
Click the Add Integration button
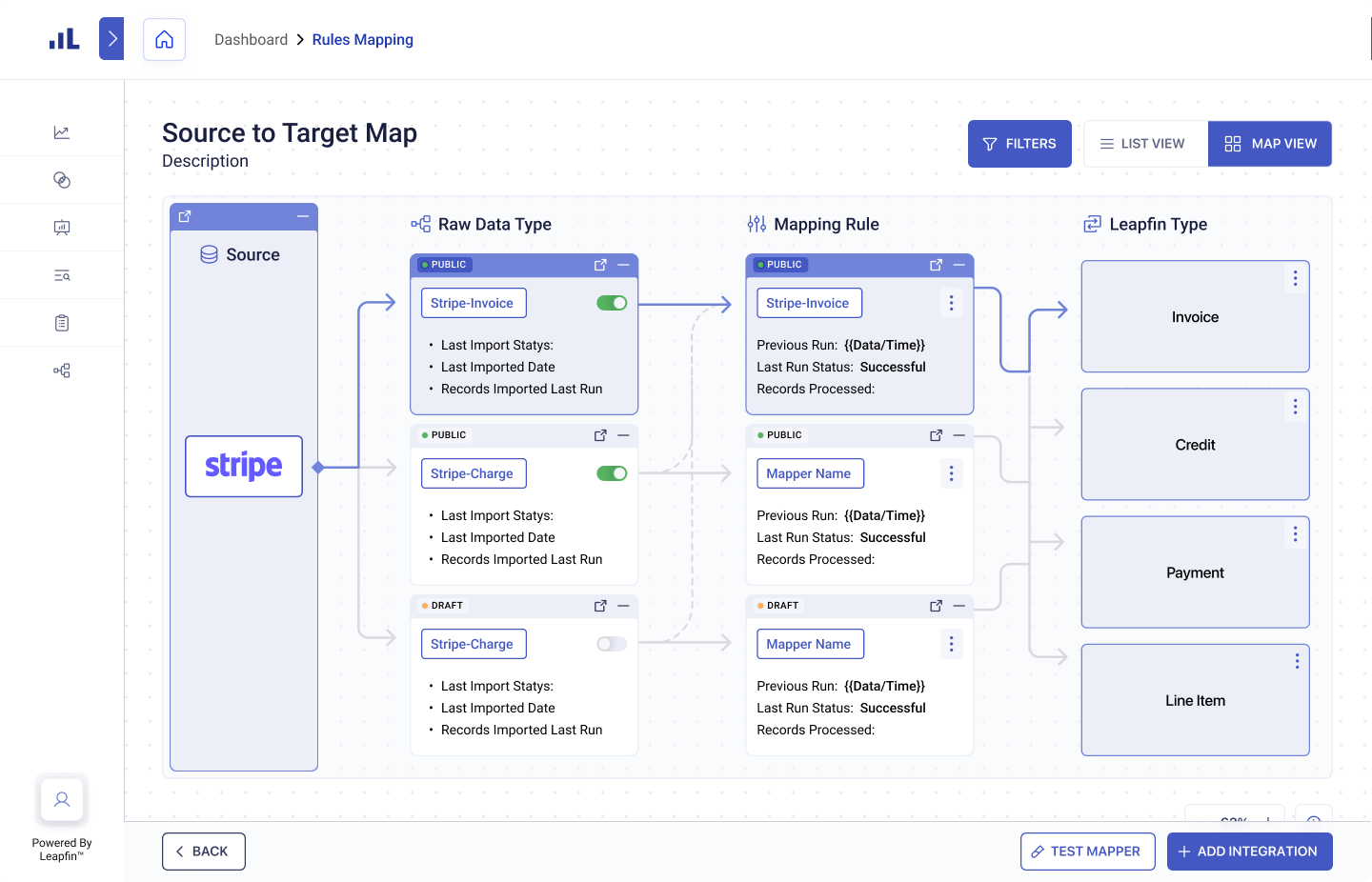click(1249, 852)
